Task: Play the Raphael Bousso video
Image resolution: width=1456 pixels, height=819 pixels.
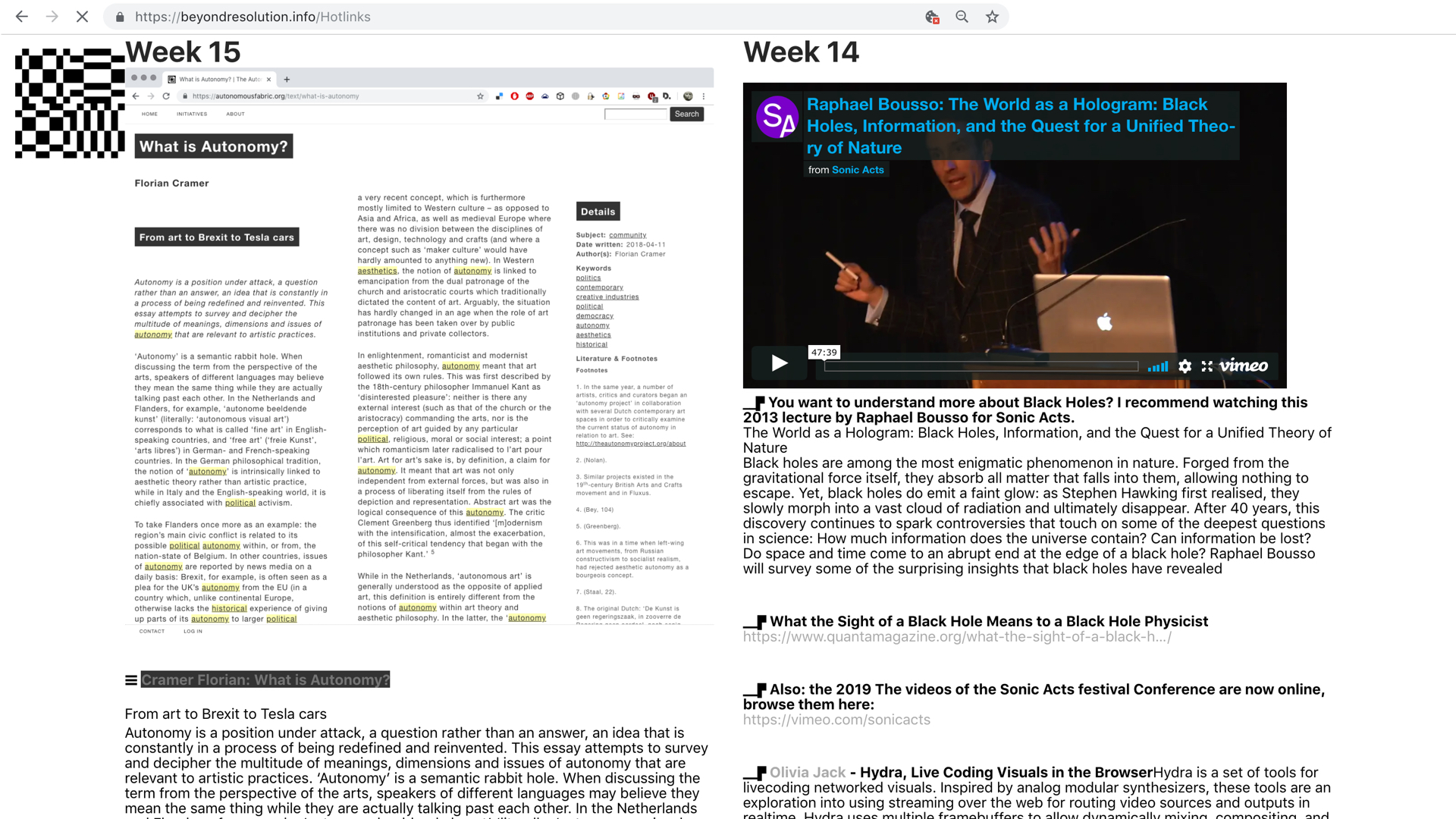Action: click(x=779, y=363)
